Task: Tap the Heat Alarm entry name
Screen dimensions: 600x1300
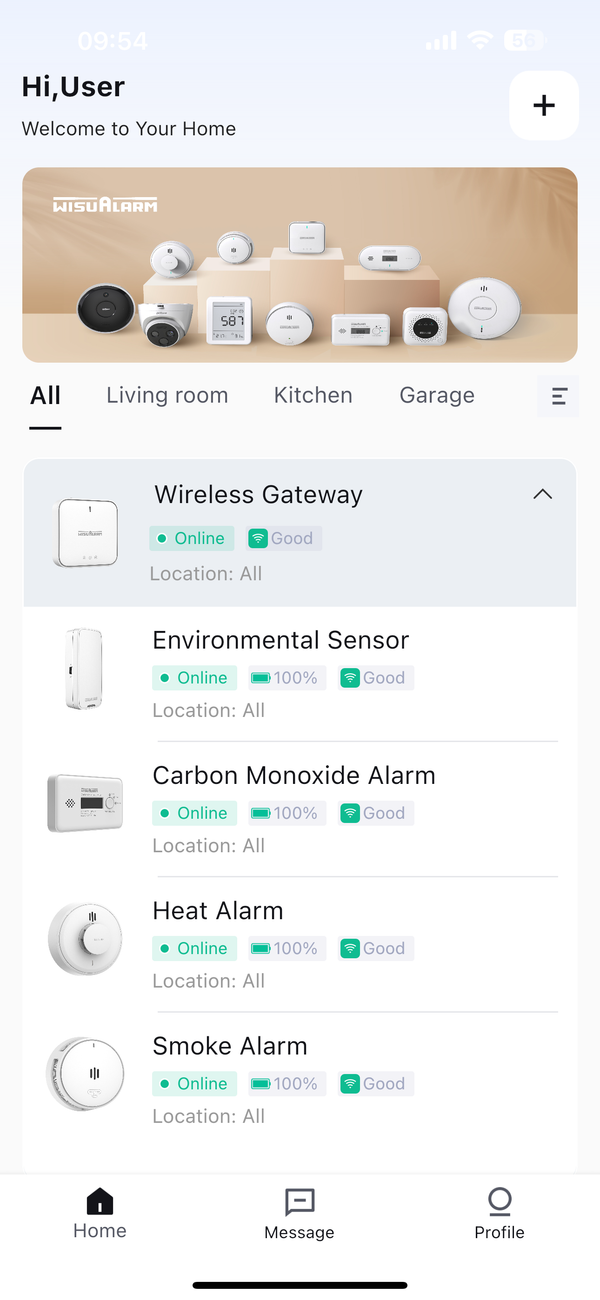Action: pos(218,911)
